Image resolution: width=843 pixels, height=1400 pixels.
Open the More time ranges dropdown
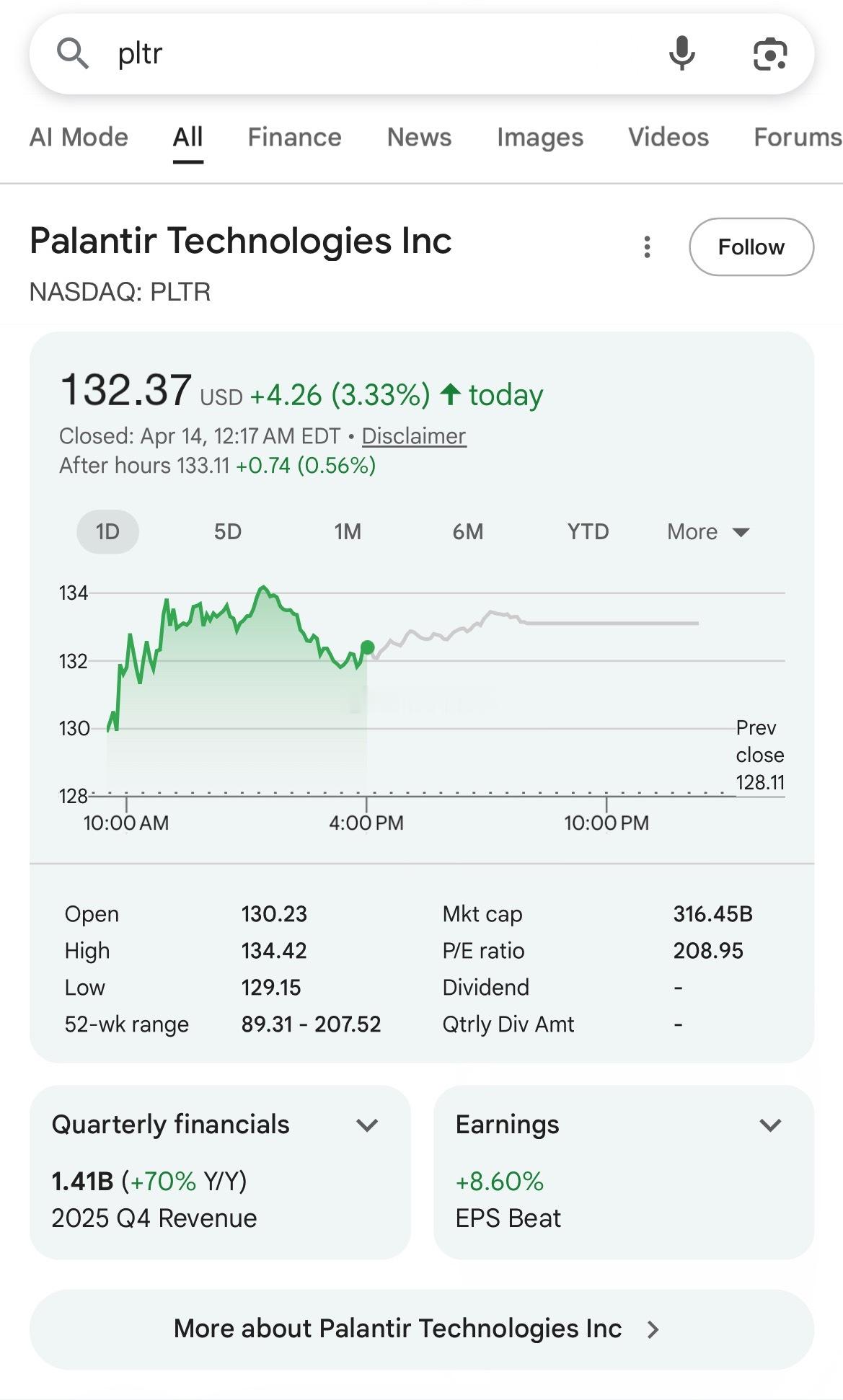(708, 532)
